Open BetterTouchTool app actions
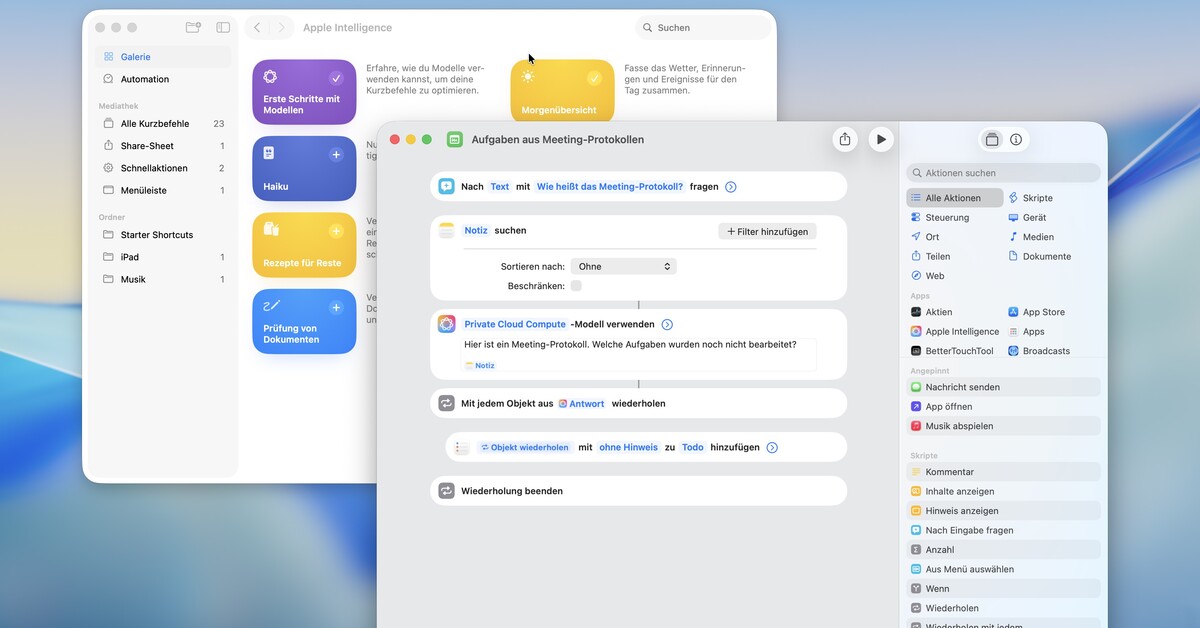1200x628 pixels. (x=955, y=351)
